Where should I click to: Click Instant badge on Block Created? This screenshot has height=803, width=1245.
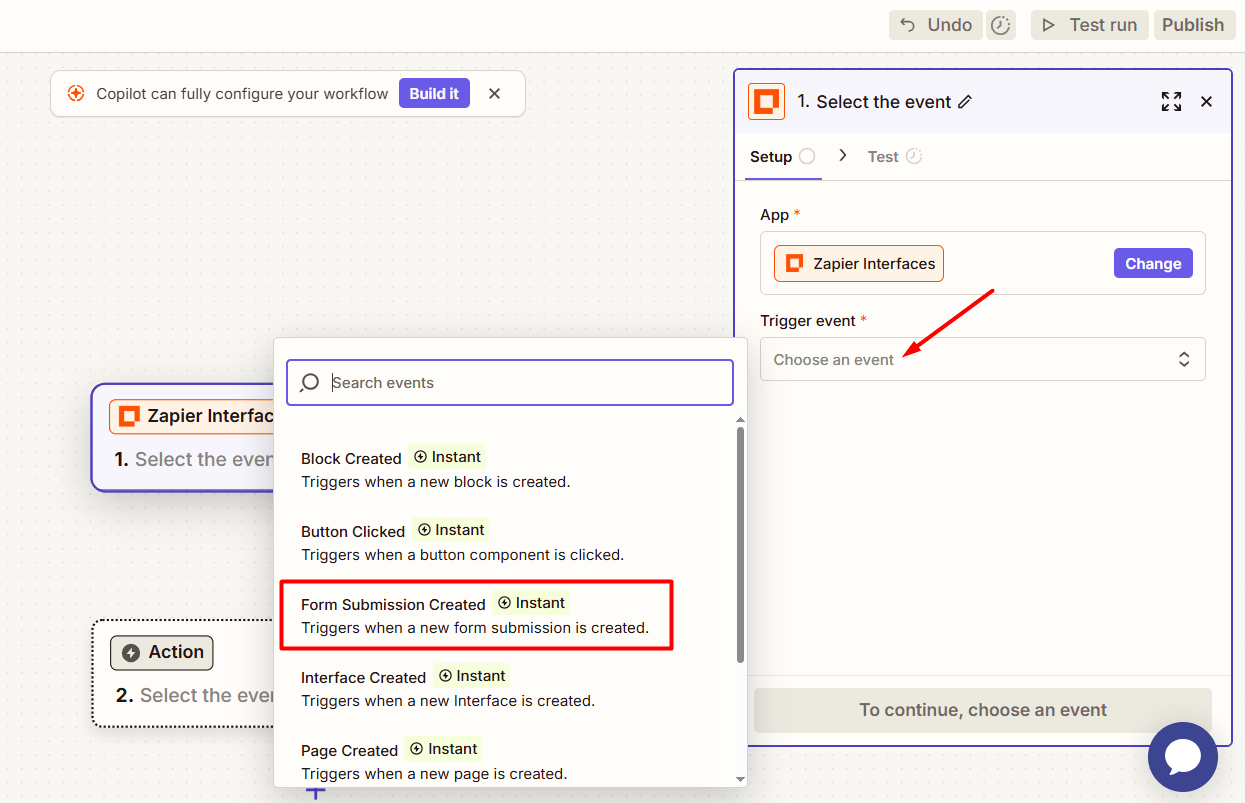447,457
